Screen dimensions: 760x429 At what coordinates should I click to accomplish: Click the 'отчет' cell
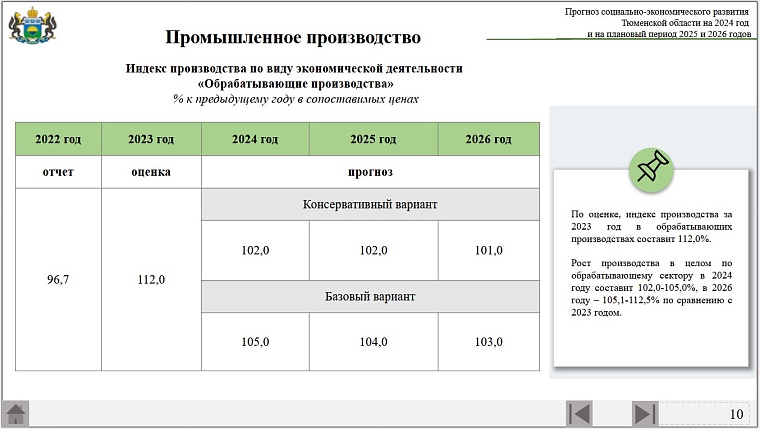point(58,172)
